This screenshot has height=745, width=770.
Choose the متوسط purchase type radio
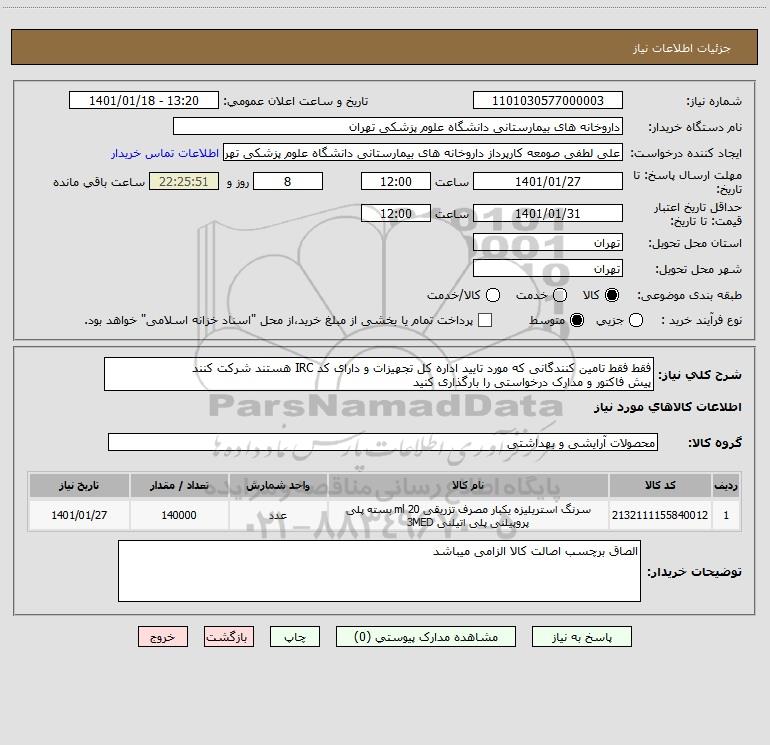click(577, 320)
